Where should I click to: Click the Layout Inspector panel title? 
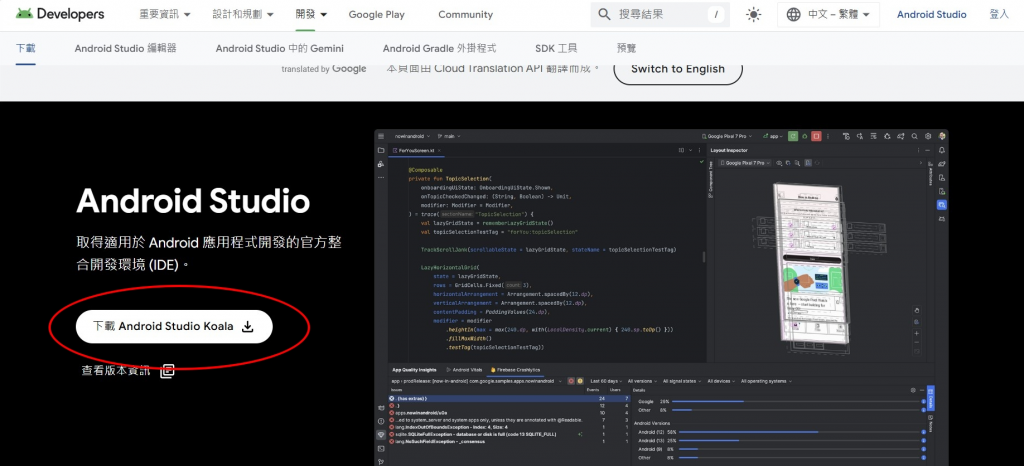click(729, 150)
